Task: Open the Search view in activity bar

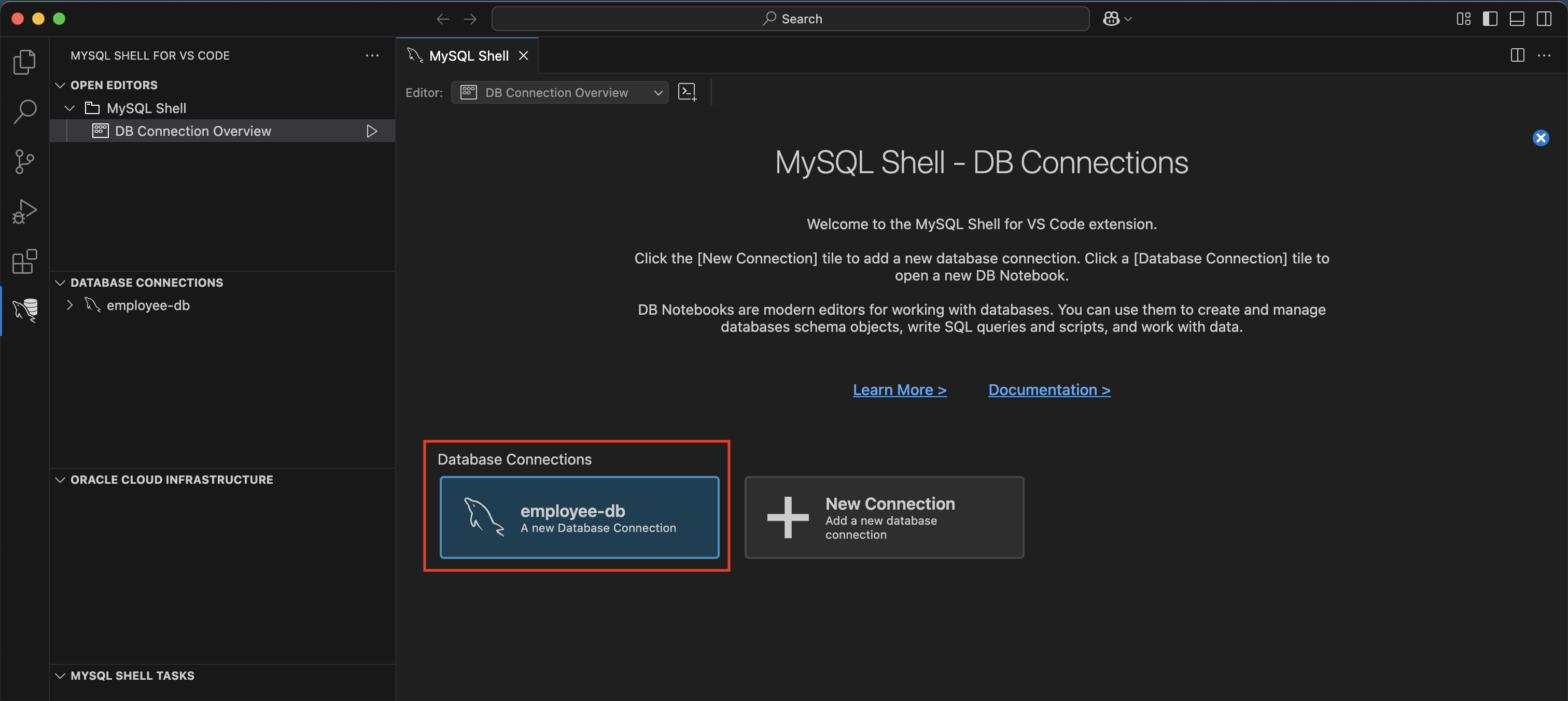Action: 24,112
